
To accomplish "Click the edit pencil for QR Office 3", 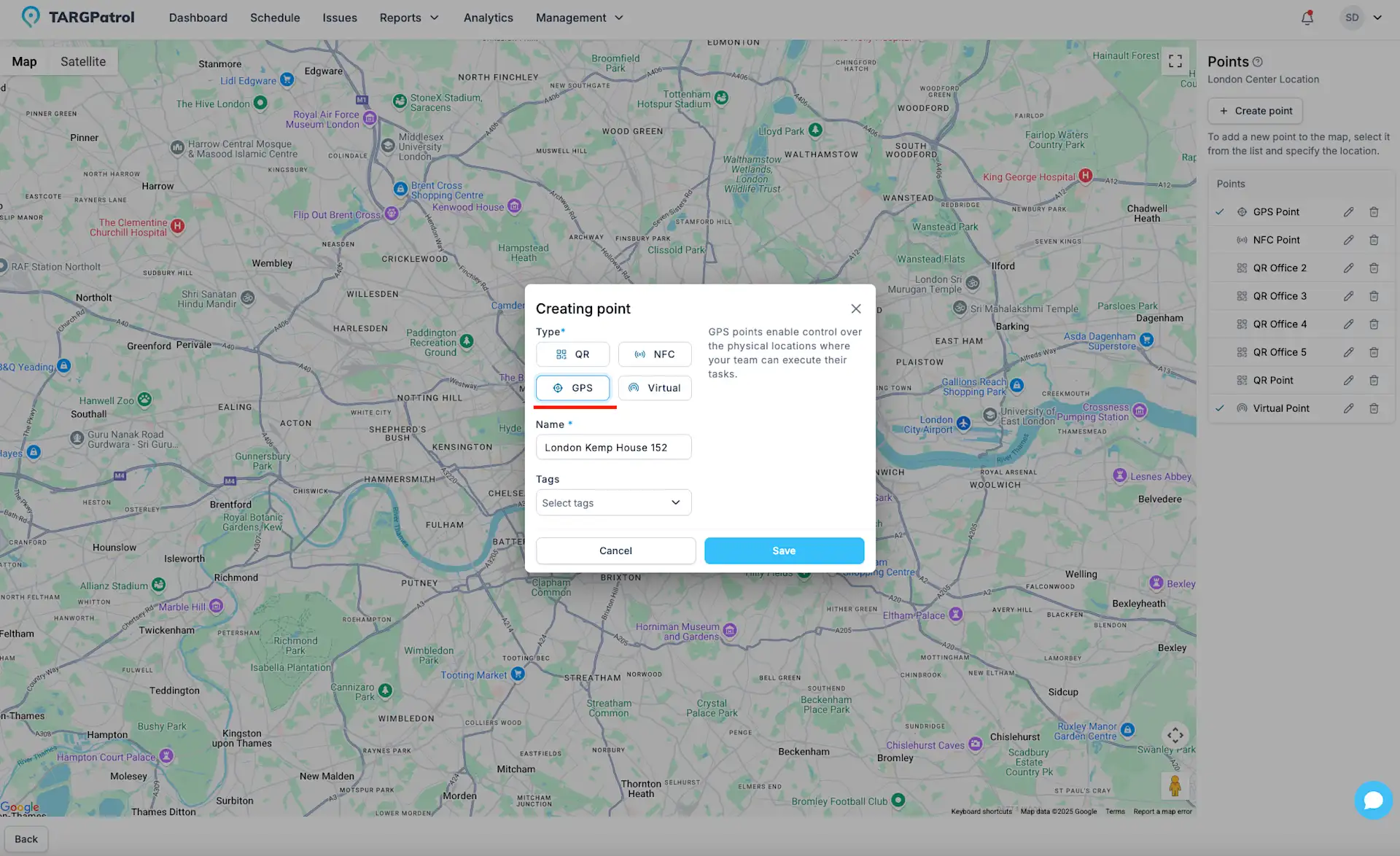I will 1348,296.
